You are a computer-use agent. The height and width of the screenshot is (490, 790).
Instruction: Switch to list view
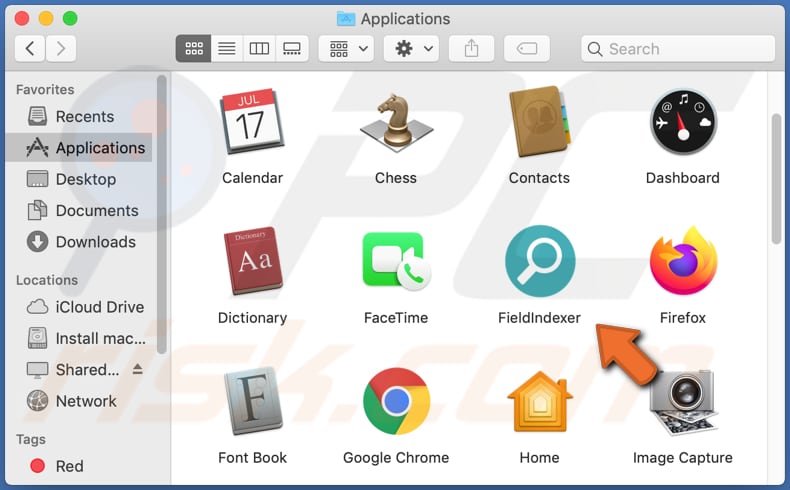tap(227, 49)
